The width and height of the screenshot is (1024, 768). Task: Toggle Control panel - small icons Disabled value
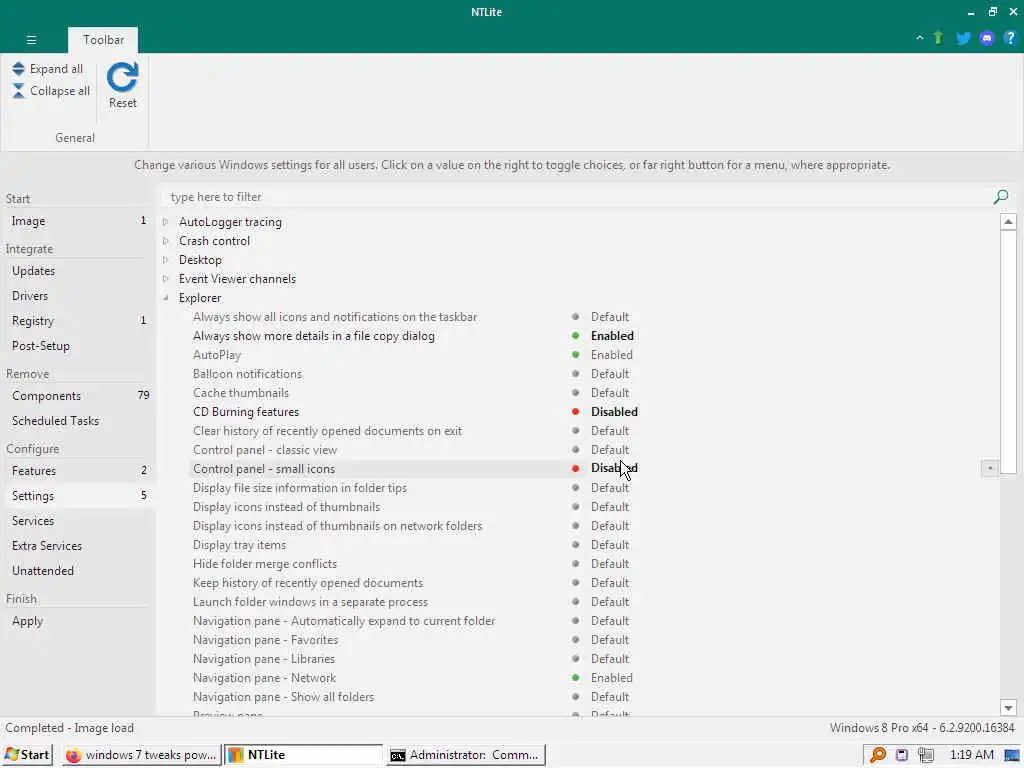pos(614,468)
